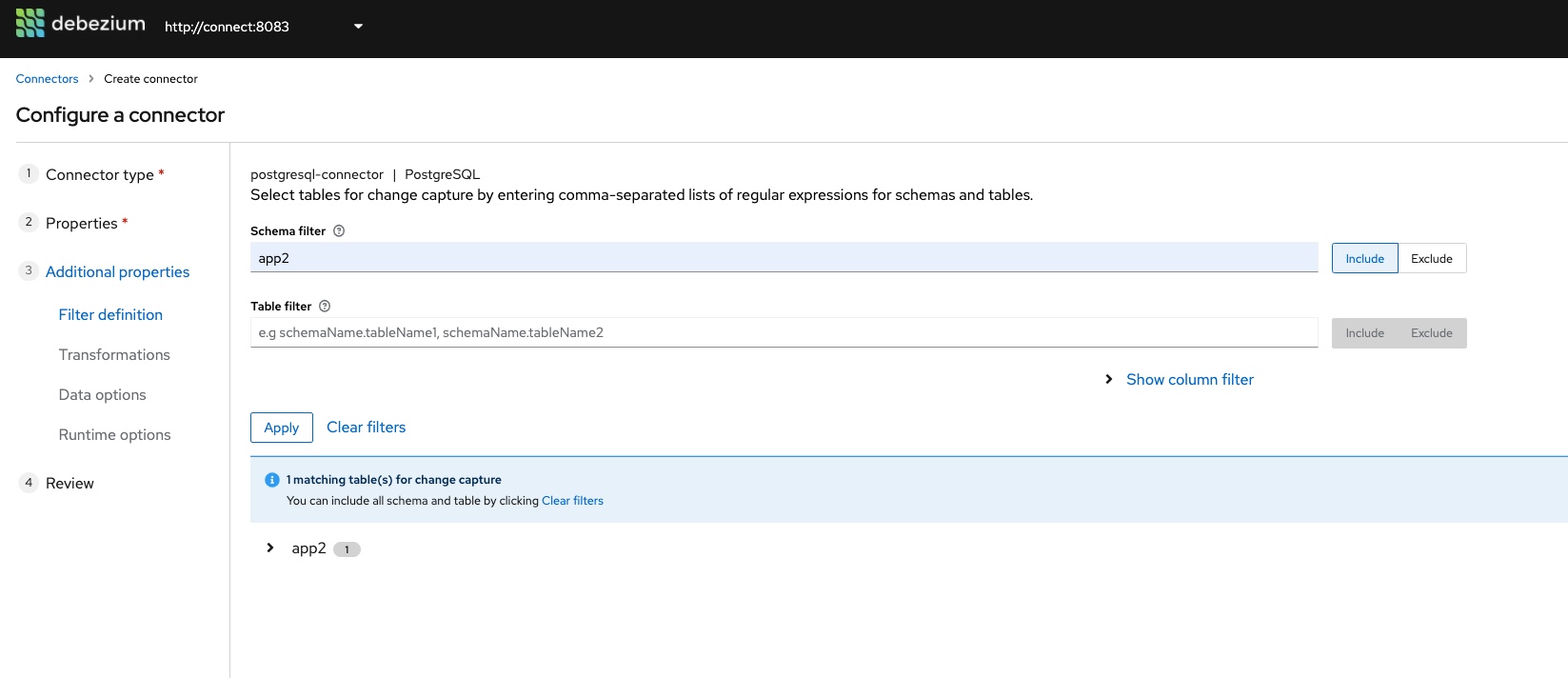1568x678 pixels.
Task: Set Schema filter mode to Include
Action: pos(1364,258)
